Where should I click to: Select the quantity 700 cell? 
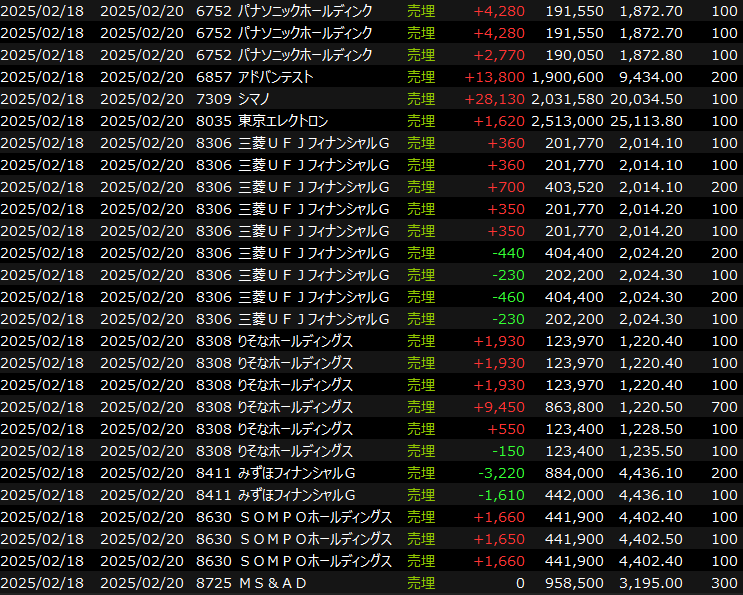click(725, 407)
